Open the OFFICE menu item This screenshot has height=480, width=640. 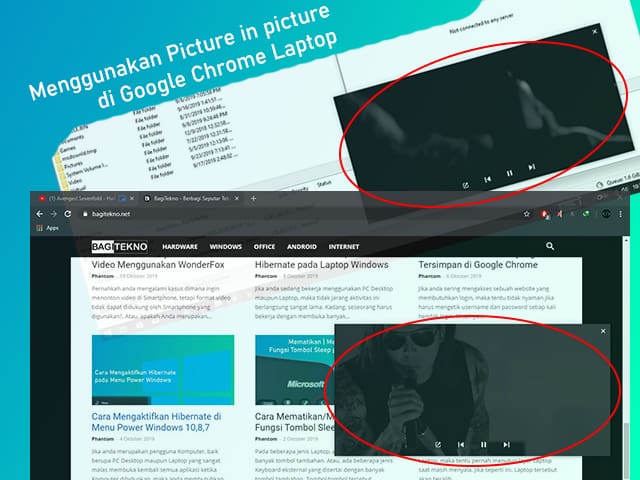(x=264, y=247)
